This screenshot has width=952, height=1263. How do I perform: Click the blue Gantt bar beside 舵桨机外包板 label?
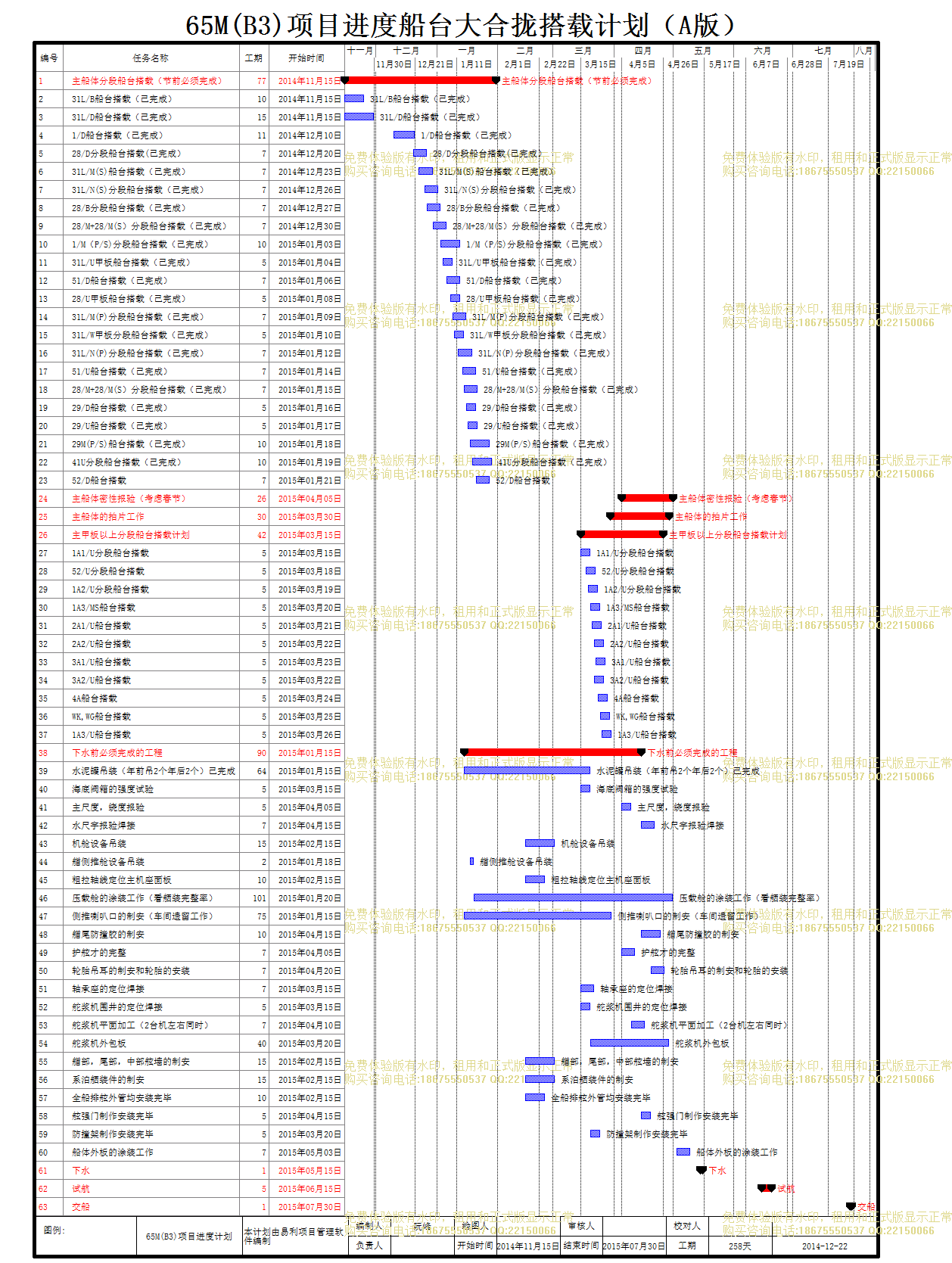[630, 1043]
